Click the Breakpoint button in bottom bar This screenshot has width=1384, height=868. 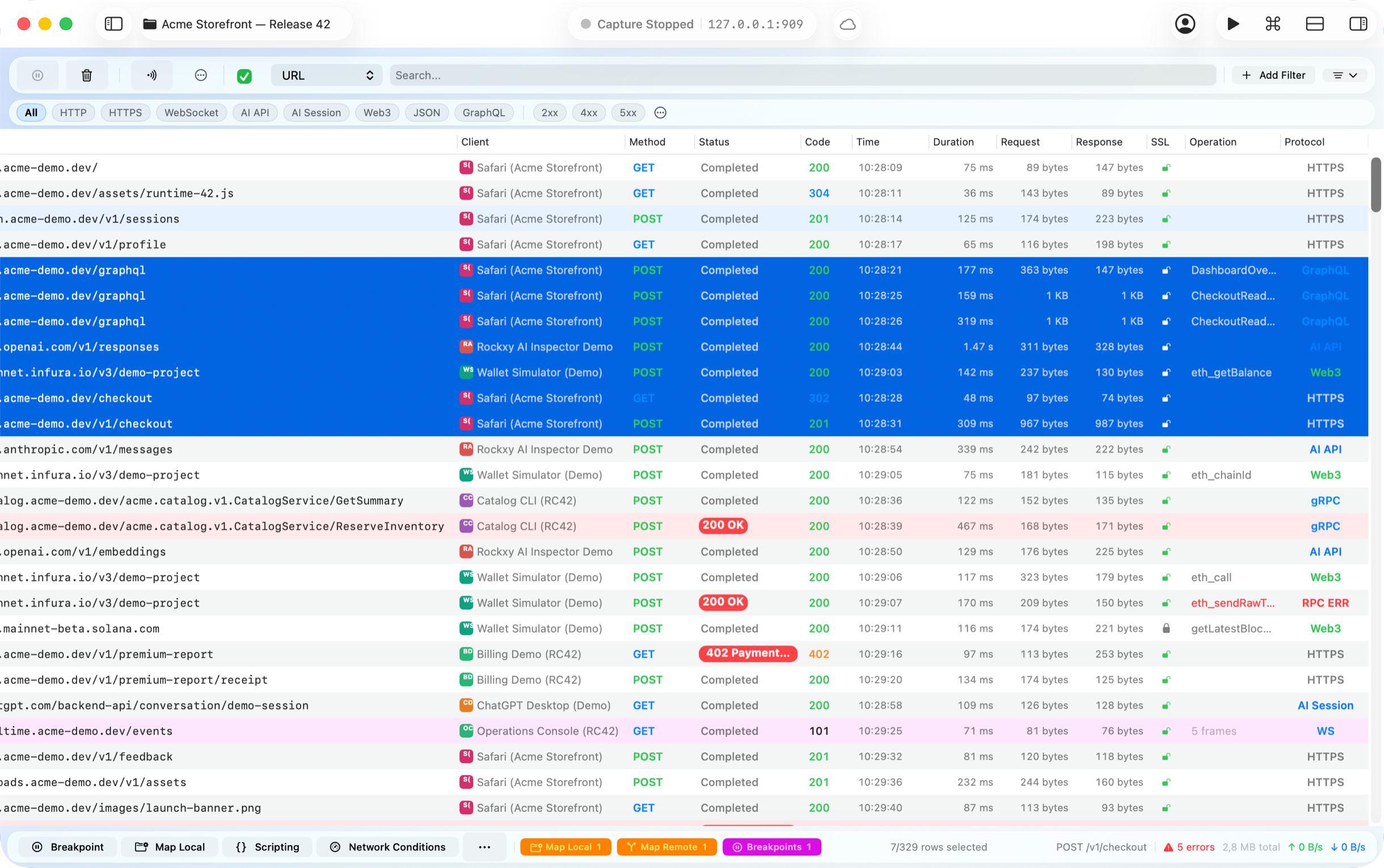tap(68, 847)
